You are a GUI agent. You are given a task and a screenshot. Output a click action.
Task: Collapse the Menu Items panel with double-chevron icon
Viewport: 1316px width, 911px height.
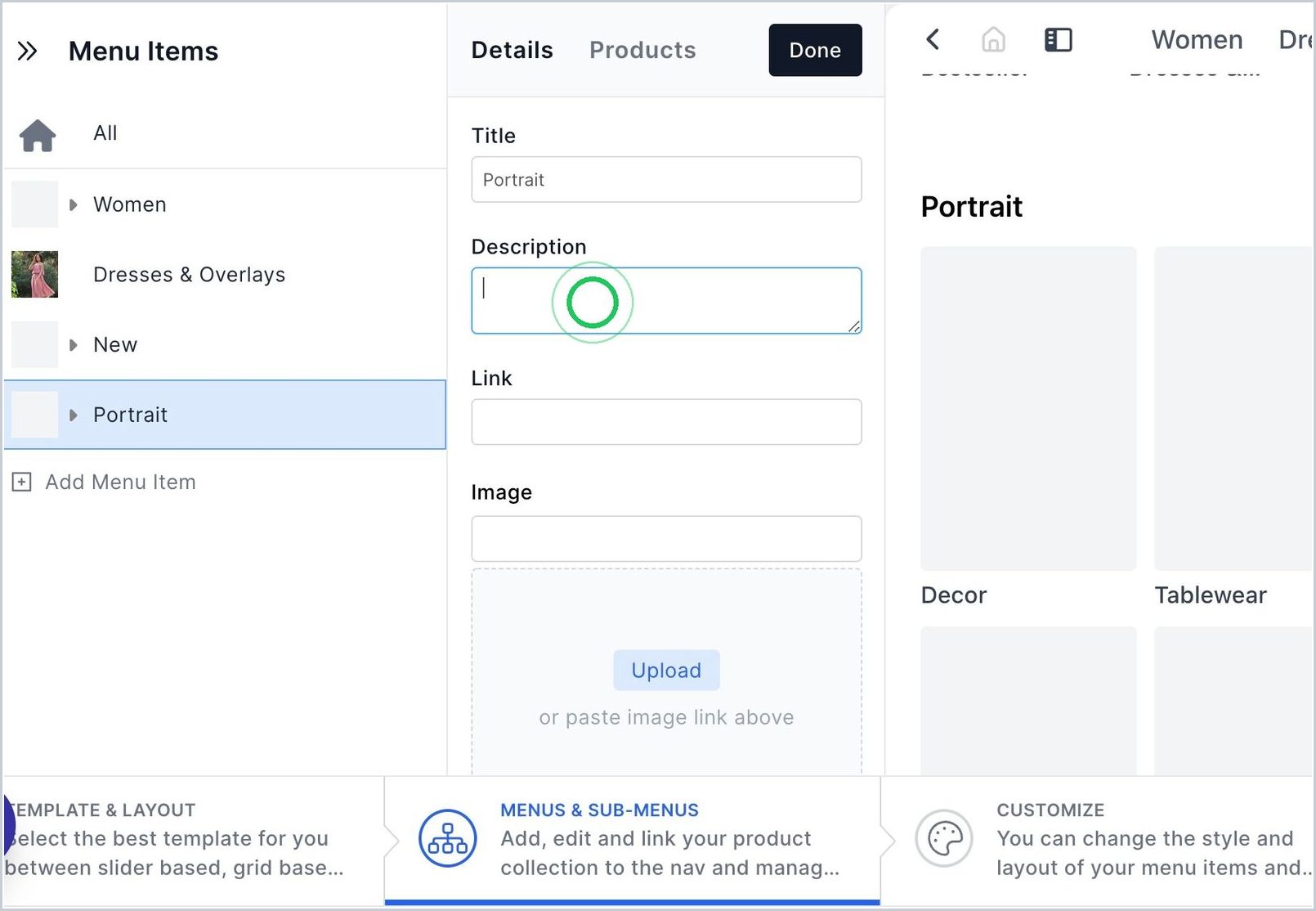[27, 52]
